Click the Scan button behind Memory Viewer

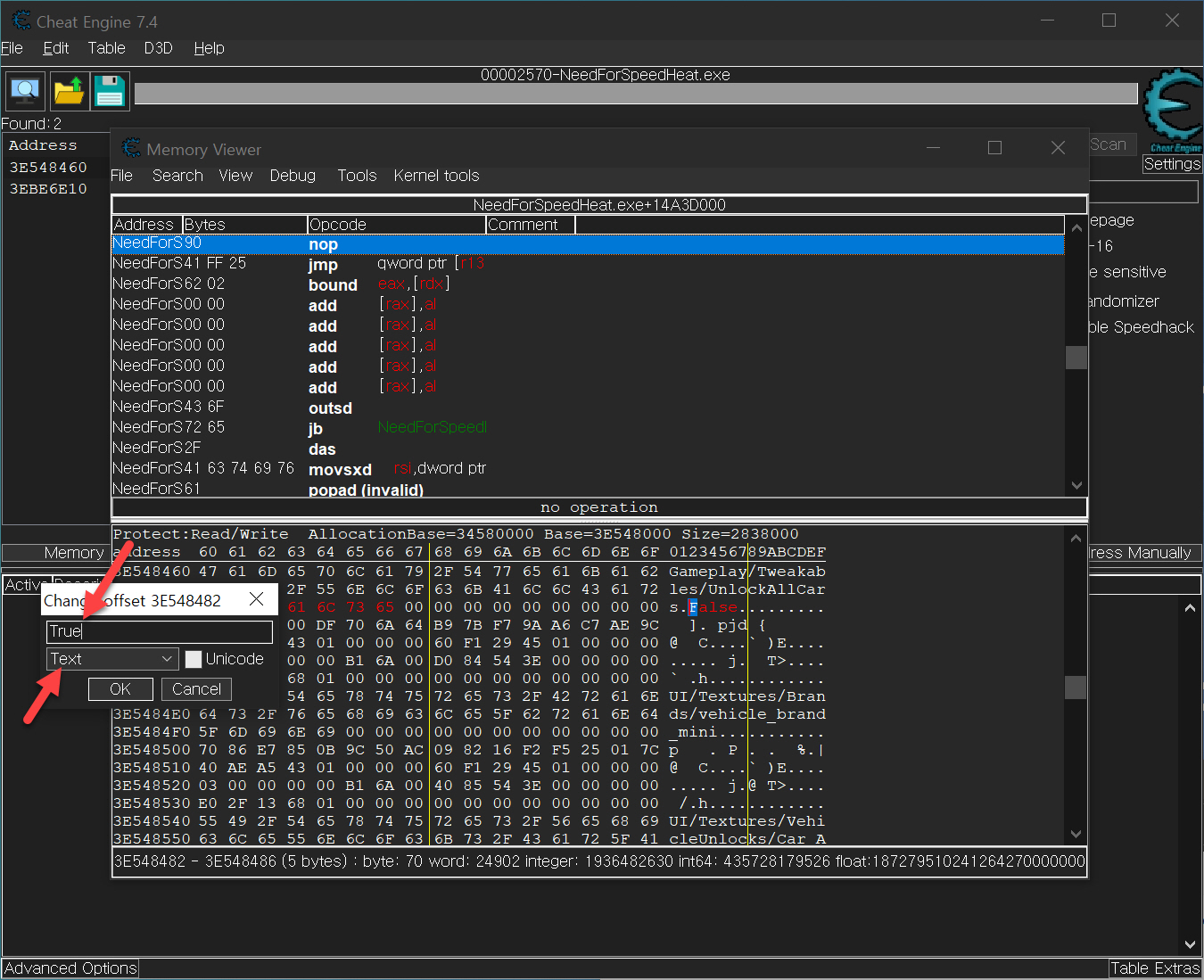pos(1113,144)
